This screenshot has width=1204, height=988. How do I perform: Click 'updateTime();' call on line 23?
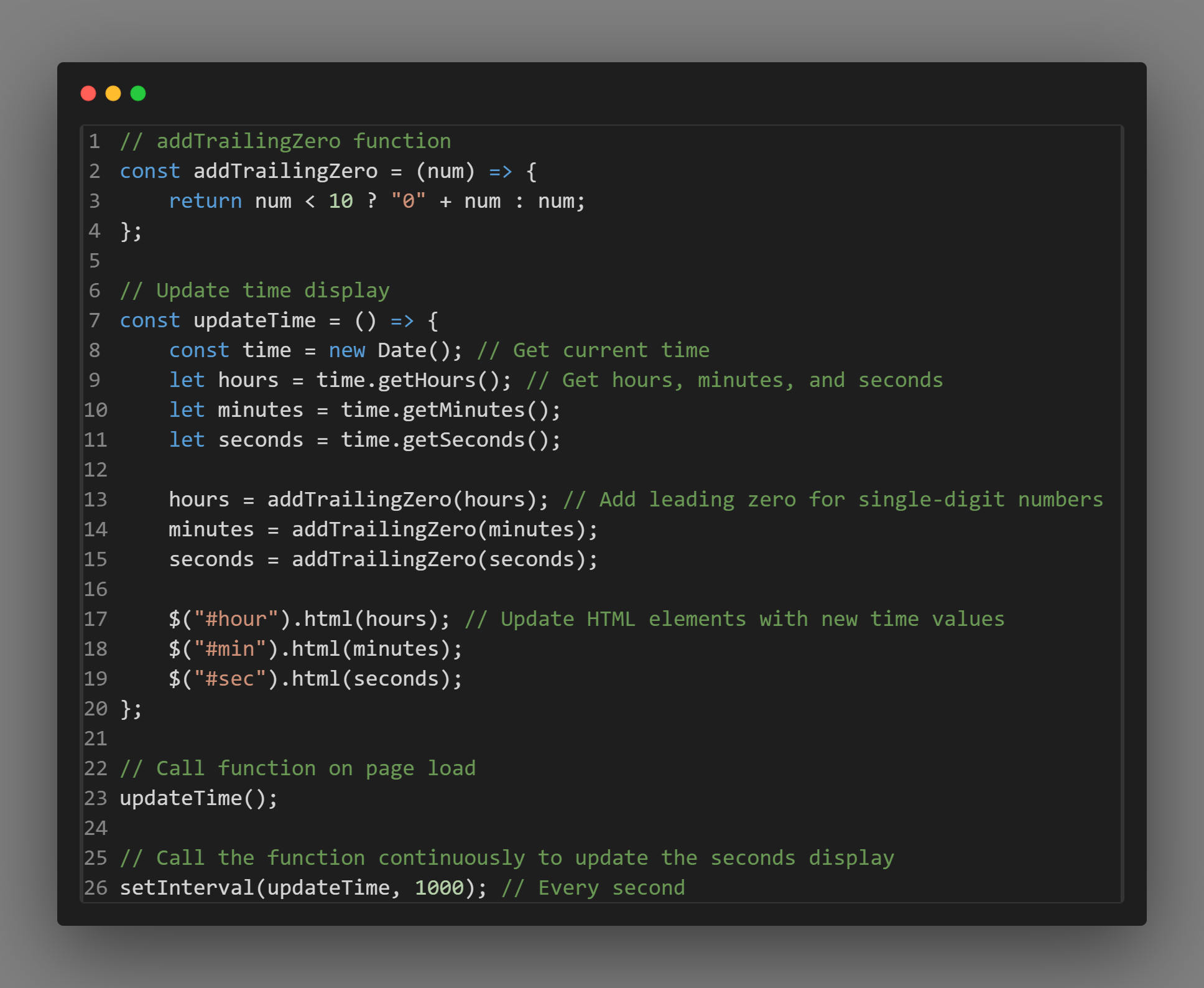pos(199,798)
